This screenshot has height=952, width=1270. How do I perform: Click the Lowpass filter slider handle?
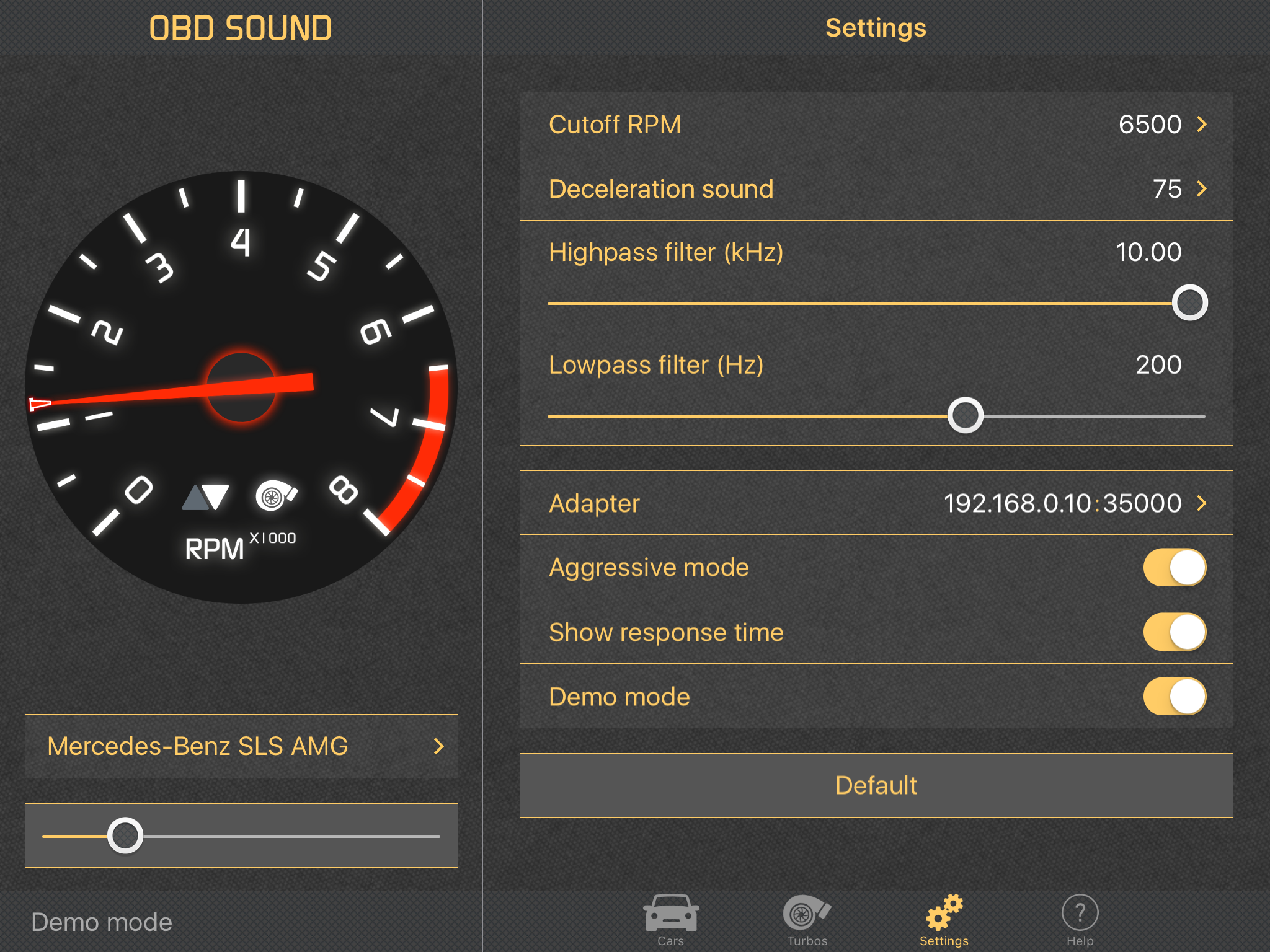click(x=965, y=416)
